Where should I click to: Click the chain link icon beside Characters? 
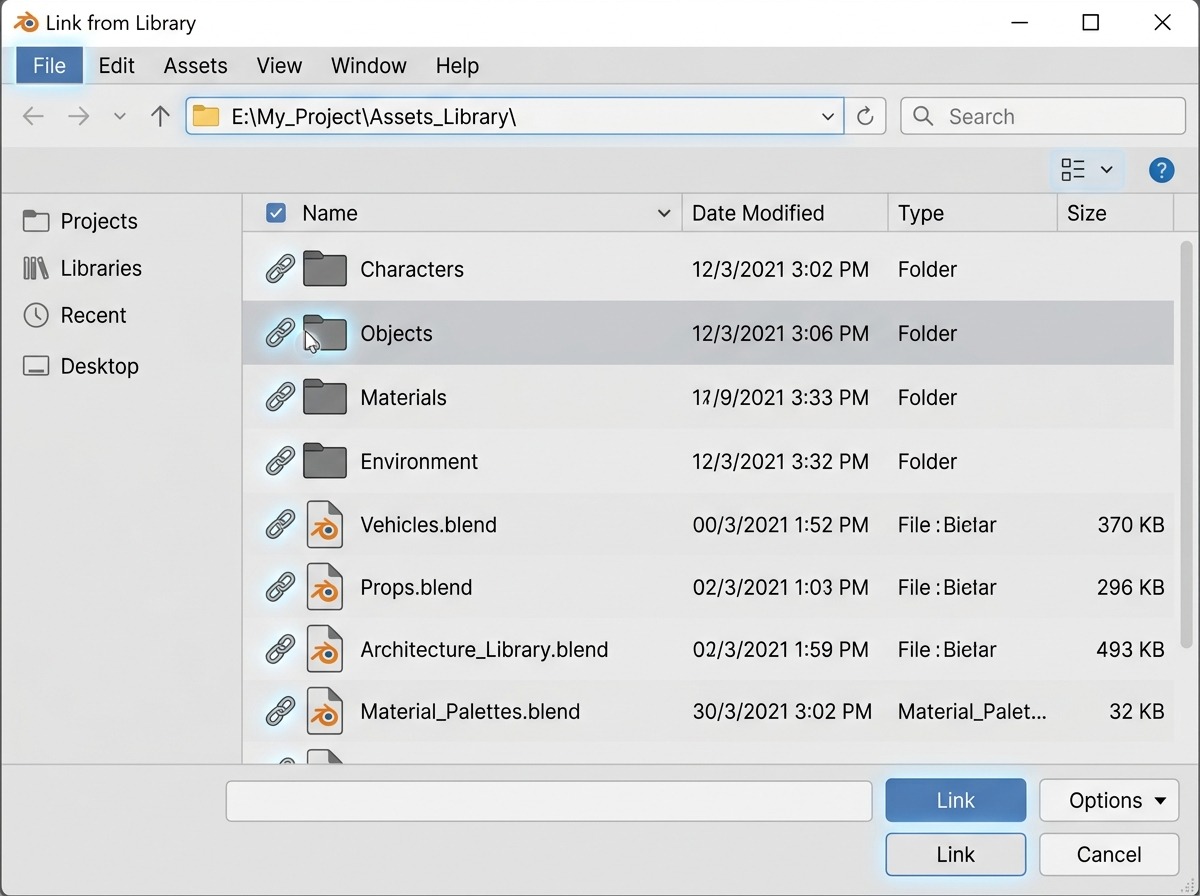tap(280, 269)
